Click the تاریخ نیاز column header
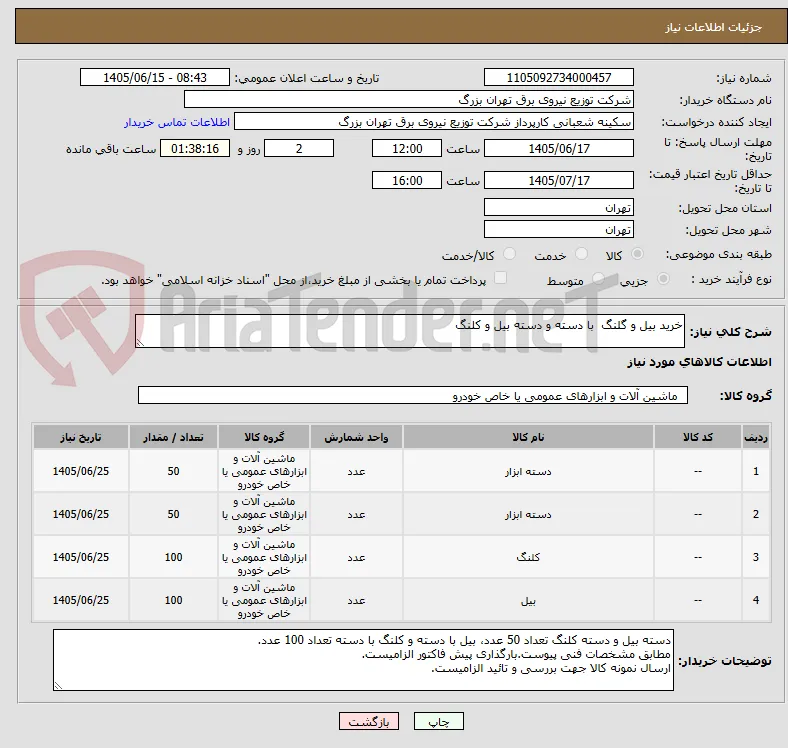This screenshot has width=788, height=748. click(x=81, y=437)
